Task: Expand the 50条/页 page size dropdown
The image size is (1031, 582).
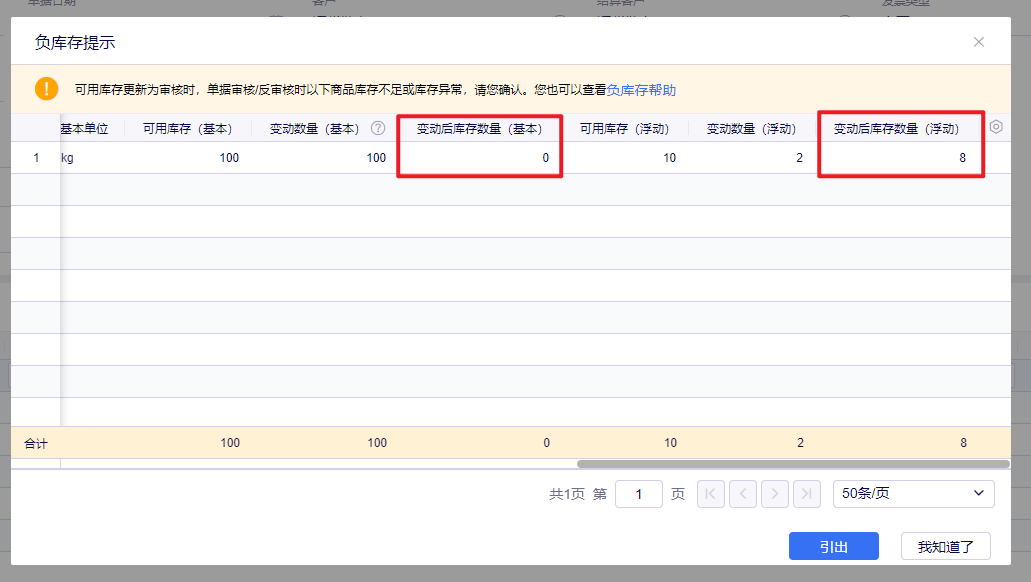Action: (x=913, y=494)
